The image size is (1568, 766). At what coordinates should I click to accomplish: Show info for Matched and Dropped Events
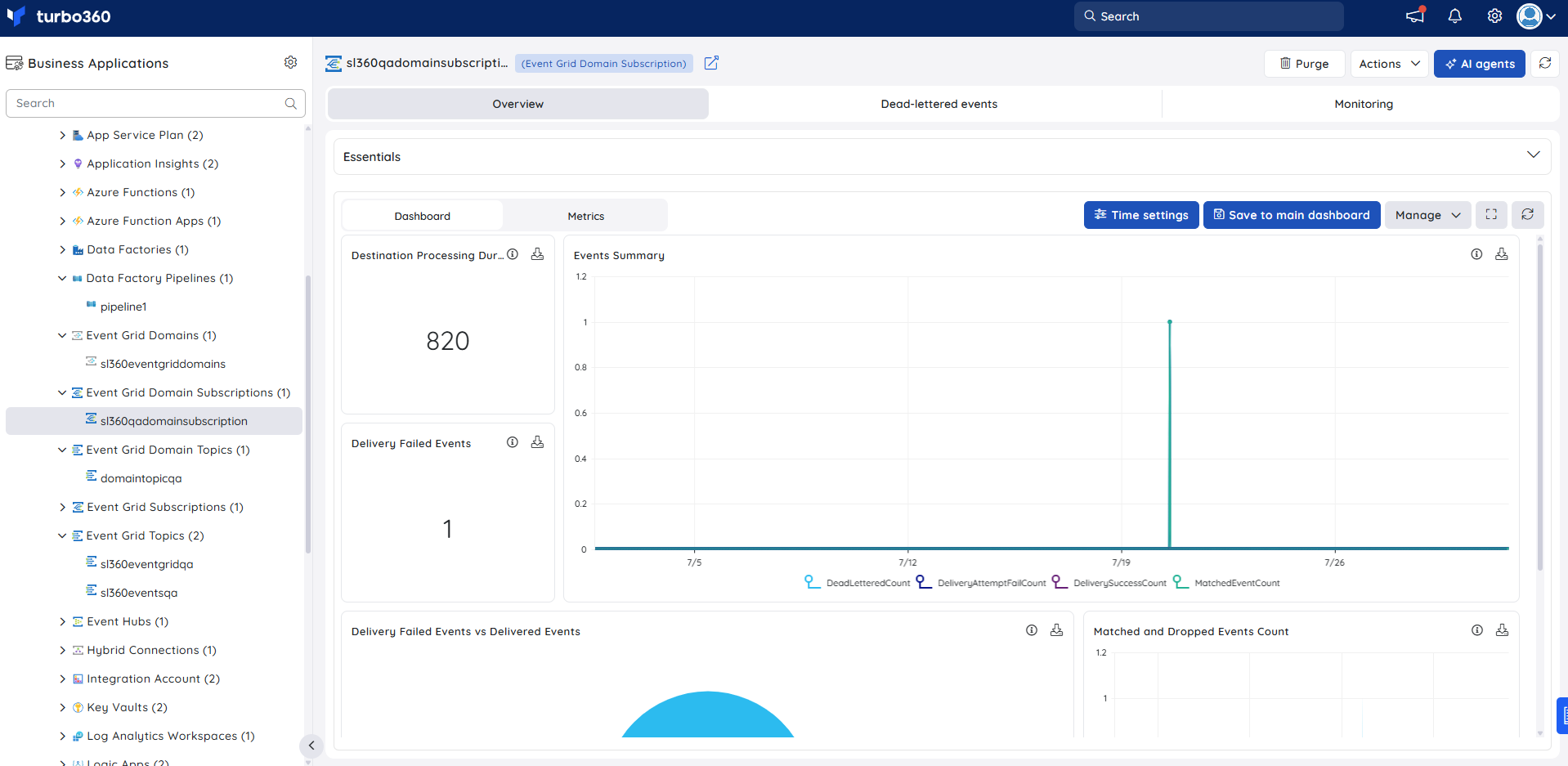coord(1477,630)
